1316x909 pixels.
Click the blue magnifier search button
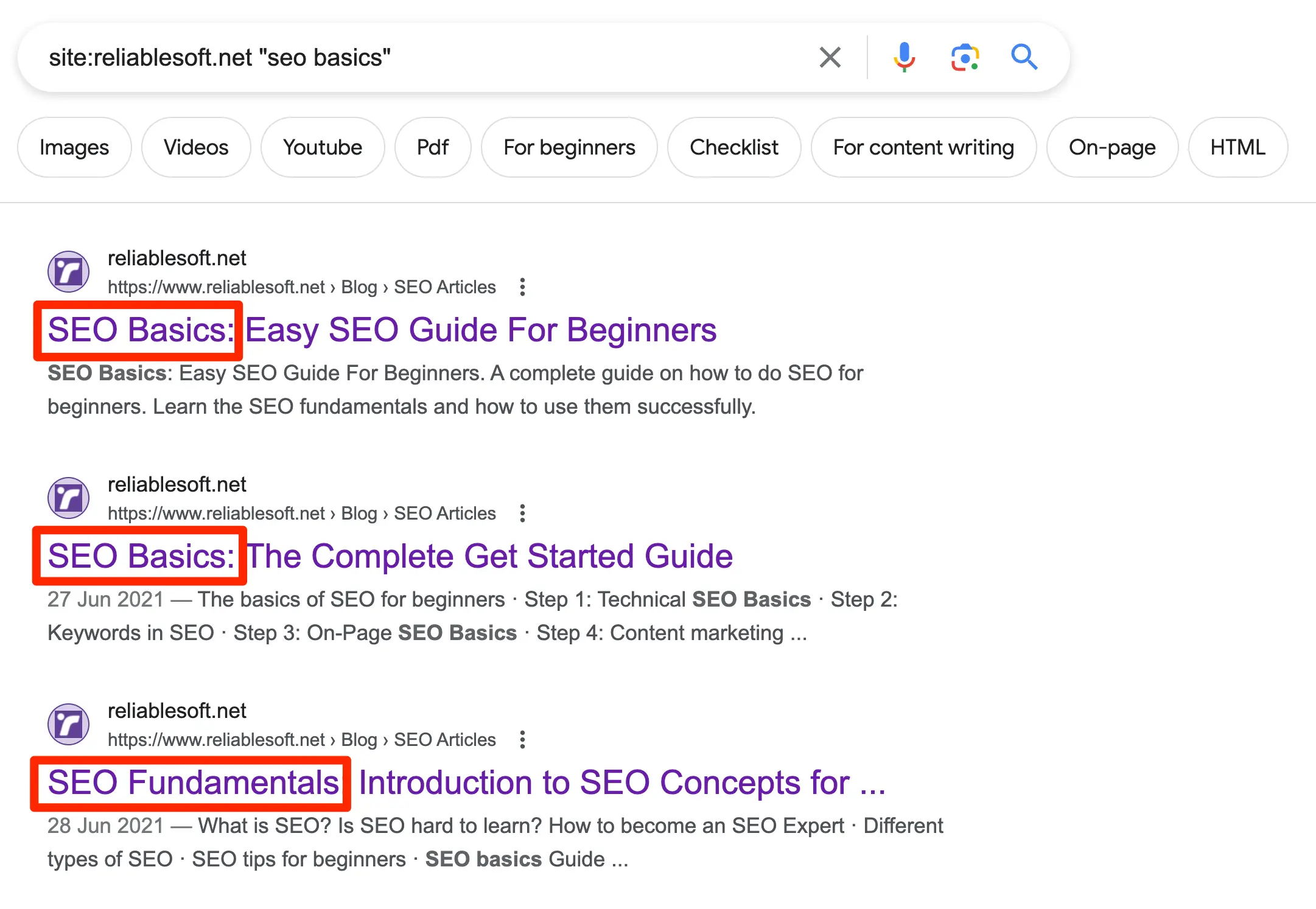pyautogui.click(x=1024, y=58)
